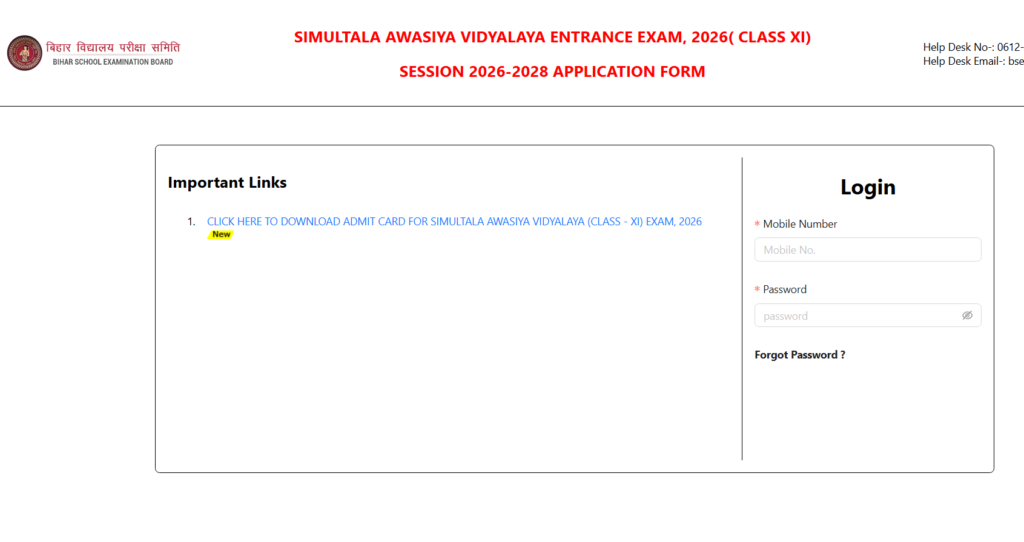Click the SIMULTALA AWASIYA VIDYALAYA ENTRANCE EXAM title
This screenshot has height=542, width=1024.
click(552, 37)
